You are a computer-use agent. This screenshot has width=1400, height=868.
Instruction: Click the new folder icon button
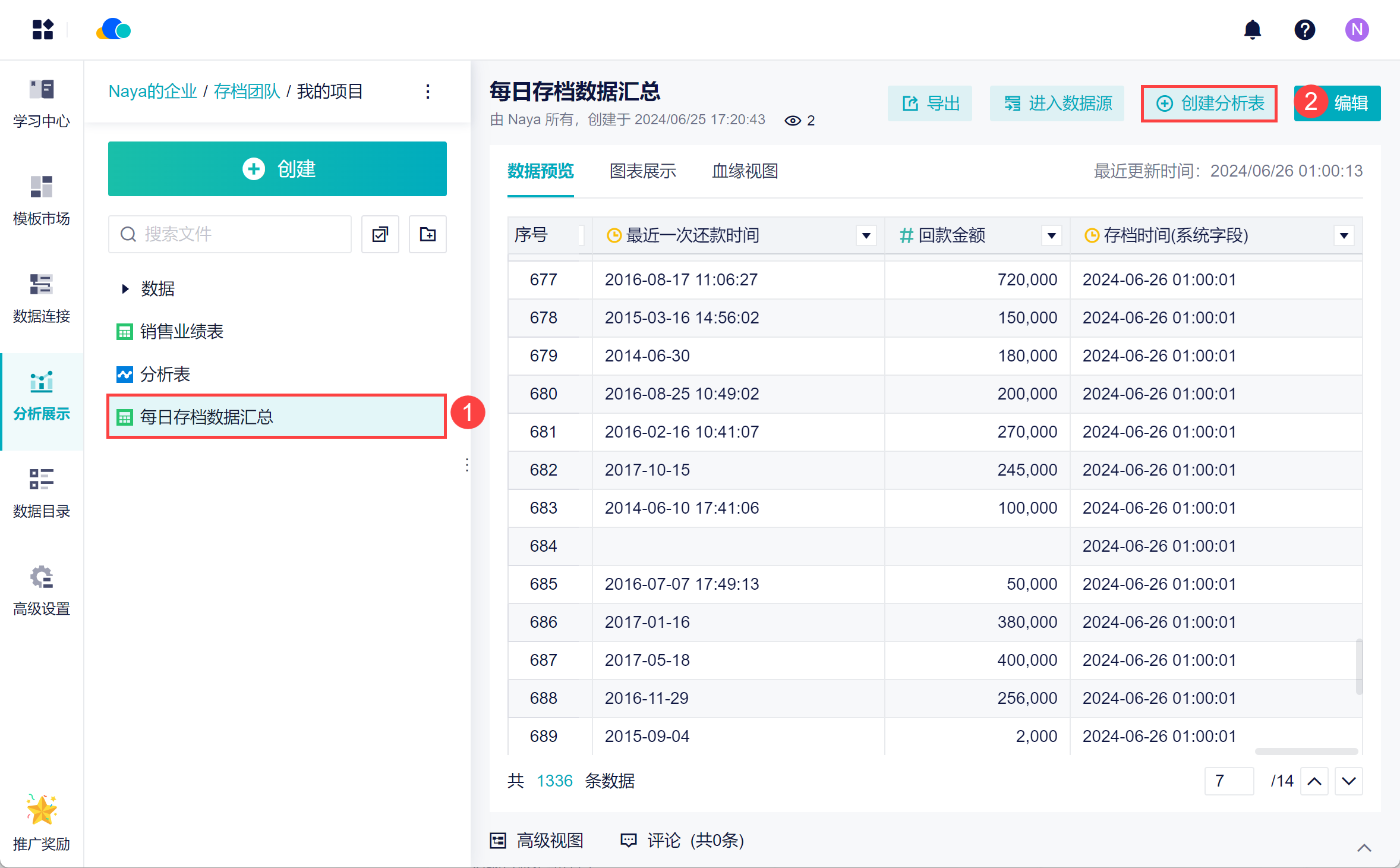[x=427, y=234]
